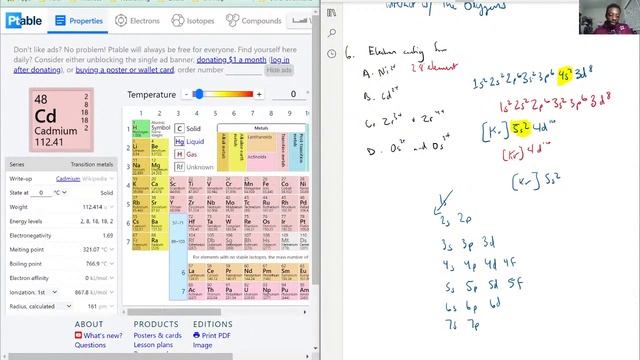The image size is (640, 360).
Task: Click the Ptable logo
Action: click(24, 20)
